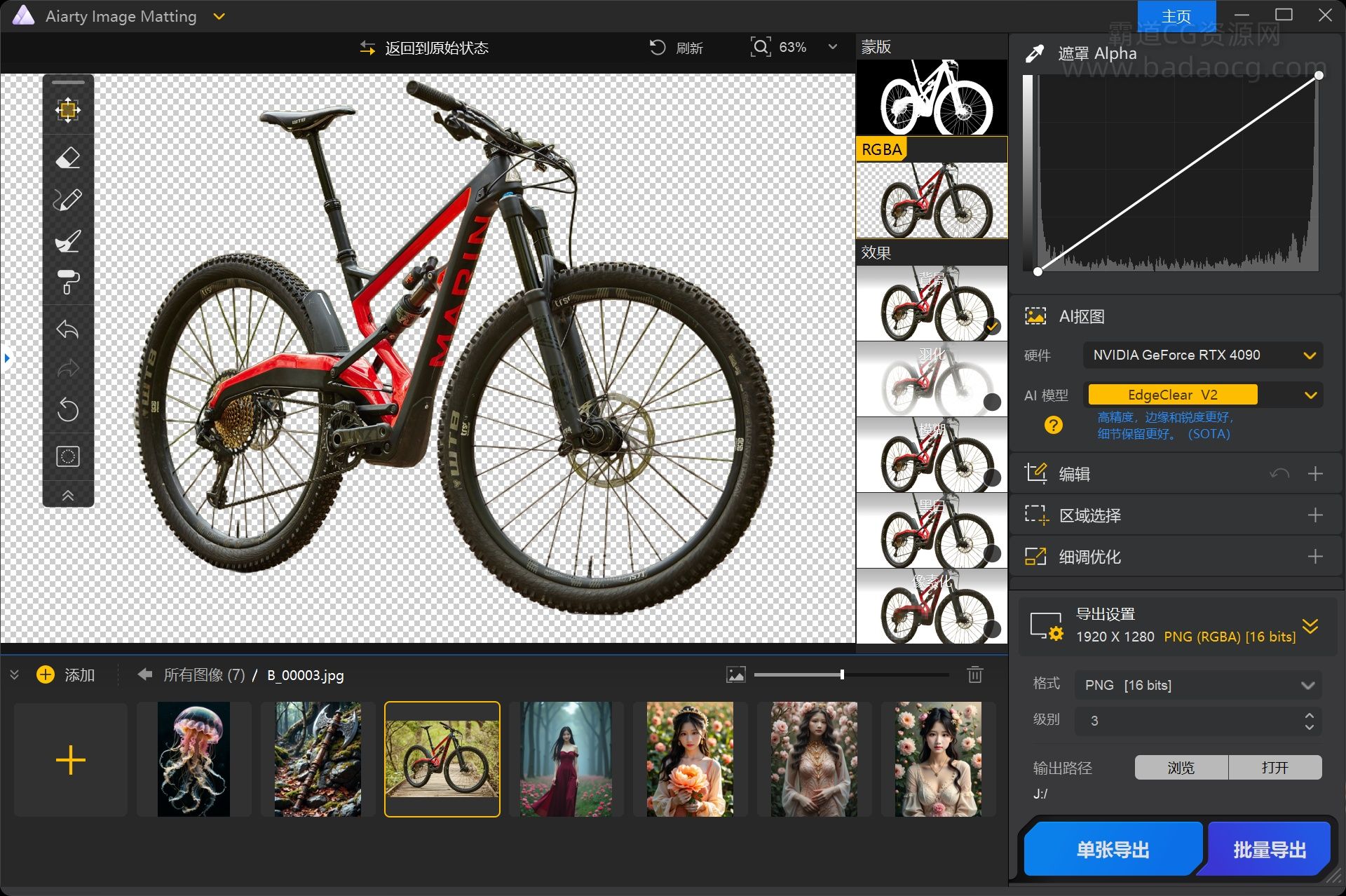This screenshot has width=1346, height=896.
Task: Click the 编辑 crop-pencil icon
Action: point(1035,473)
